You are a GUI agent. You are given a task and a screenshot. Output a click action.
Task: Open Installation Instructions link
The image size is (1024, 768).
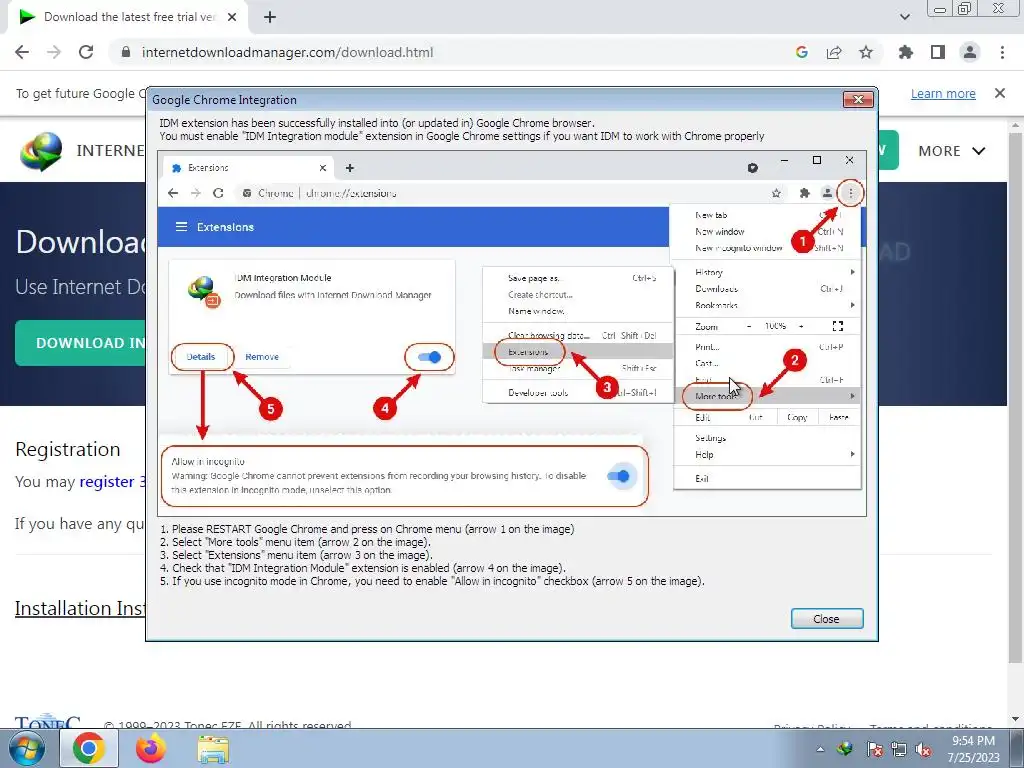point(80,608)
